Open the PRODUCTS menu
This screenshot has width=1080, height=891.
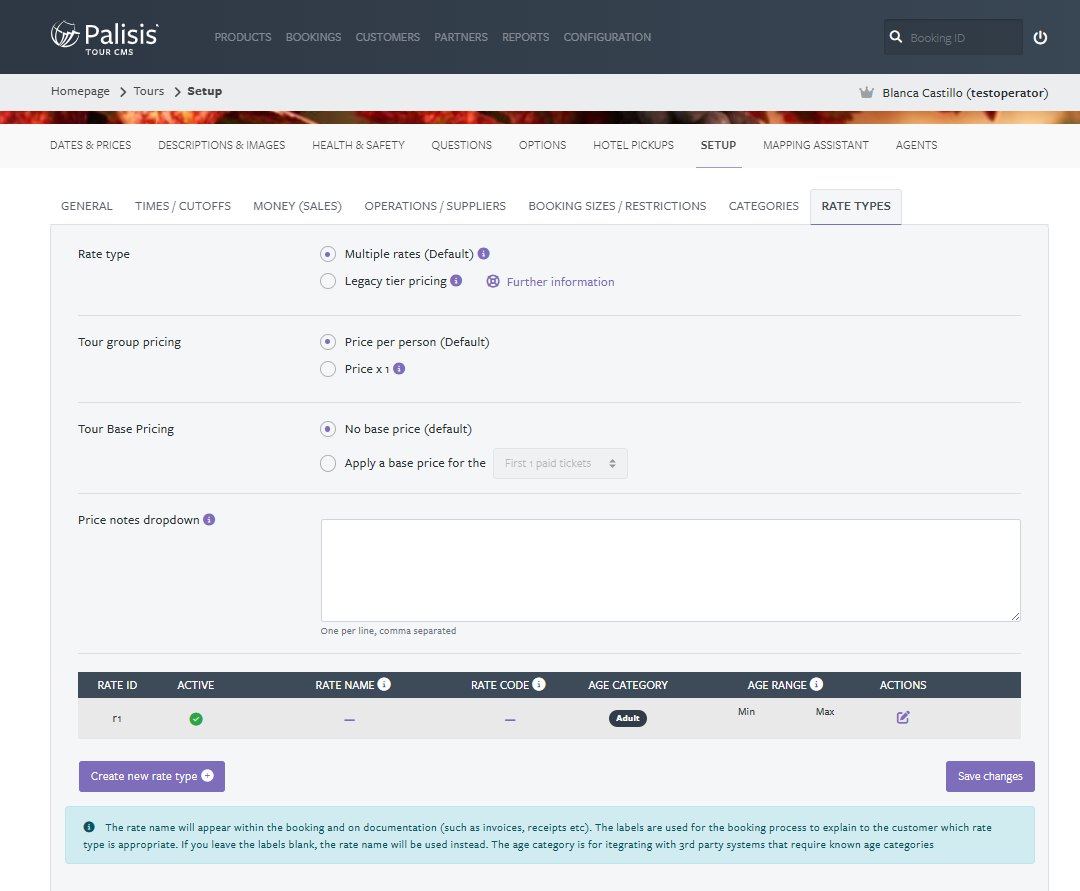click(242, 37)
